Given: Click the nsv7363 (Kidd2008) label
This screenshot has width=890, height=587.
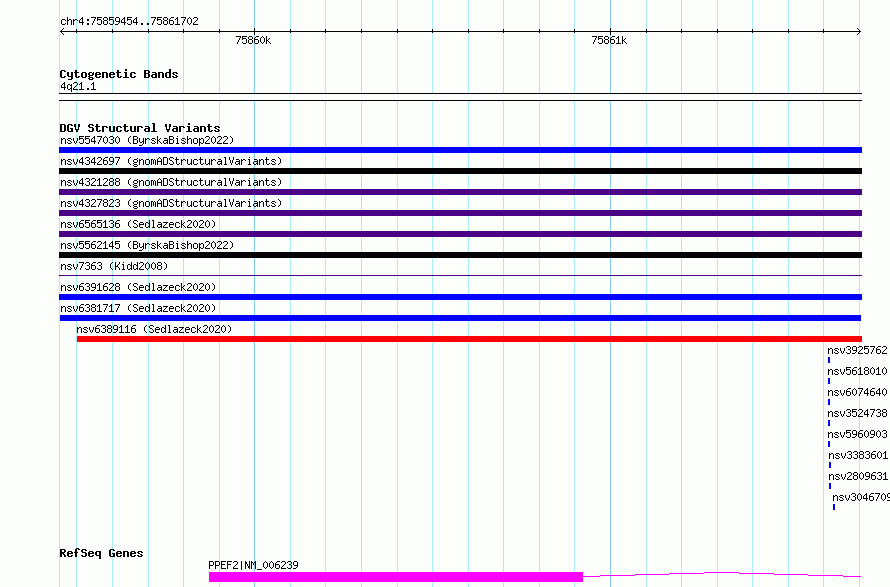Looking at the screenshot, I should pos(114,266).
